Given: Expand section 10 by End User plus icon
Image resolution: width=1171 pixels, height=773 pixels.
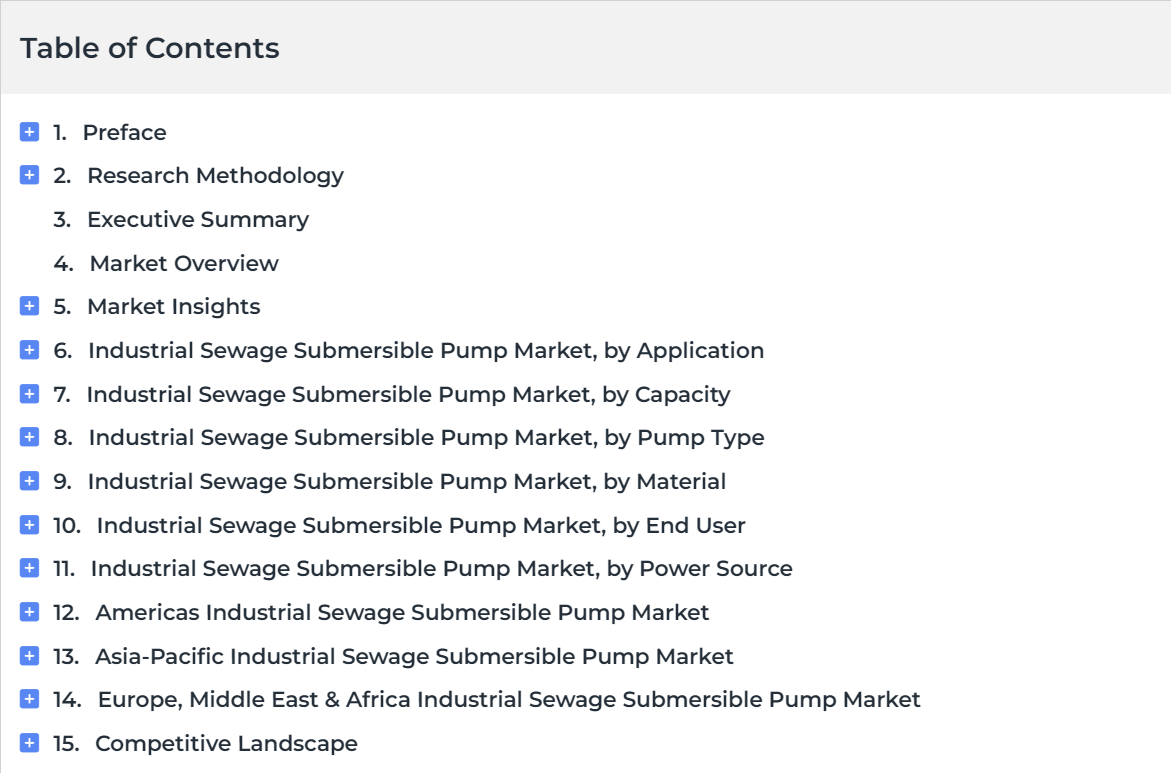Looking at the screenshot, I should (29, 525).
